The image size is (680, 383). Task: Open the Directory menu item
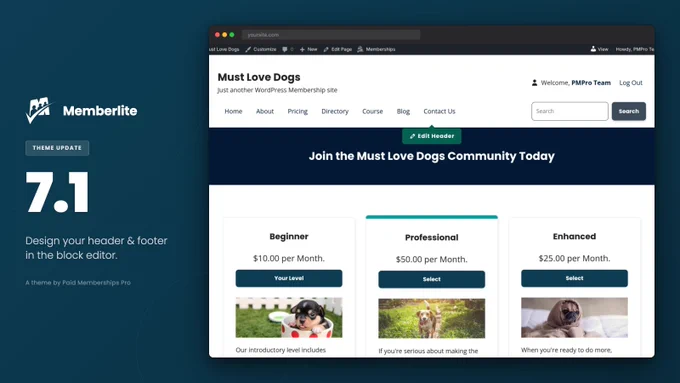(x=335, y=111)
